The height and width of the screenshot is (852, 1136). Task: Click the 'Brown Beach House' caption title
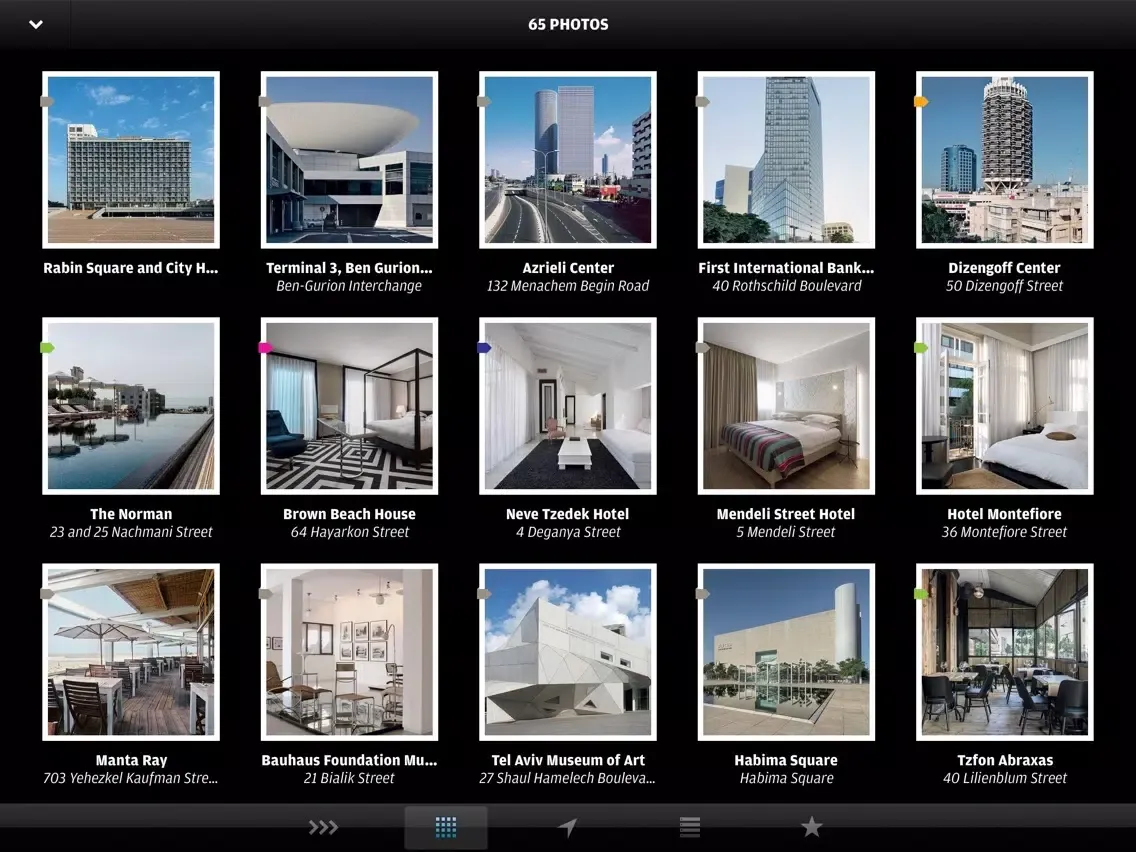pos(349,514)
